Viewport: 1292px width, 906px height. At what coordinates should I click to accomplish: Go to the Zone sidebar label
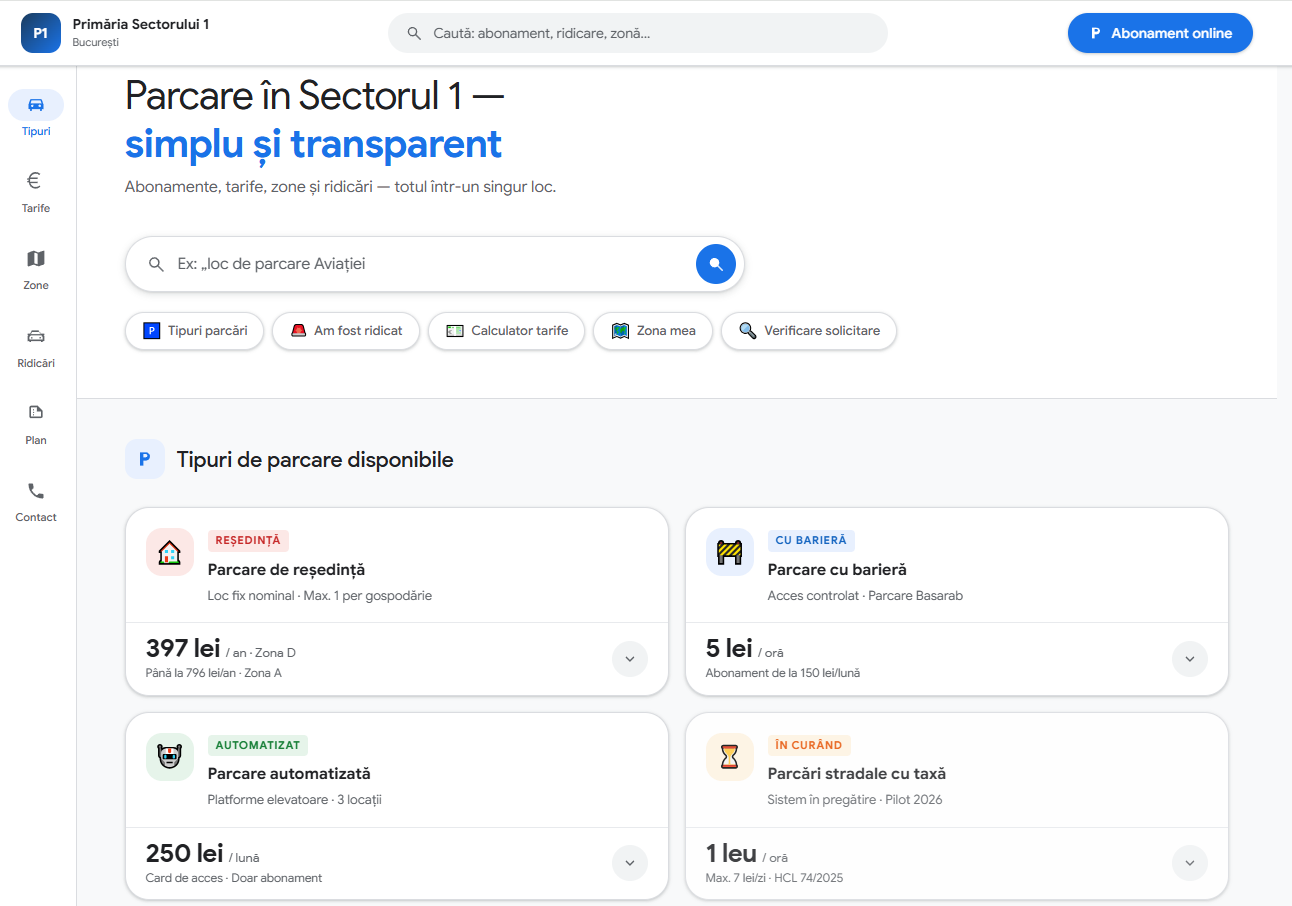(x=36, y=285)
